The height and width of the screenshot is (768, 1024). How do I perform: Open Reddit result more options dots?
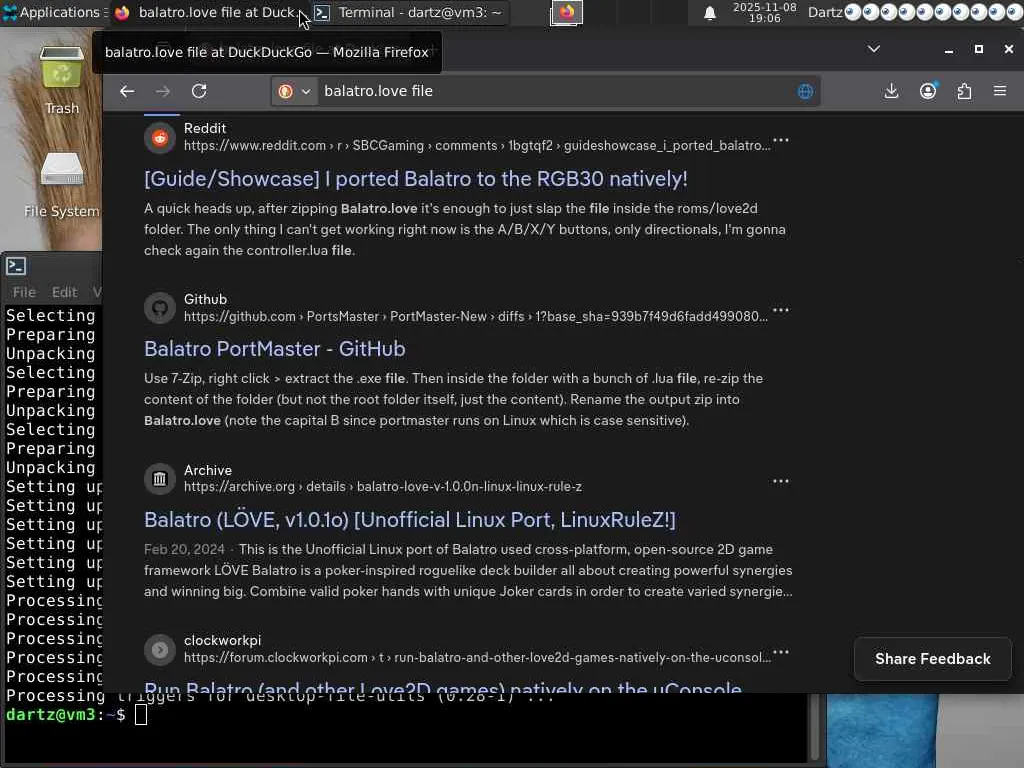pos(781,140)
